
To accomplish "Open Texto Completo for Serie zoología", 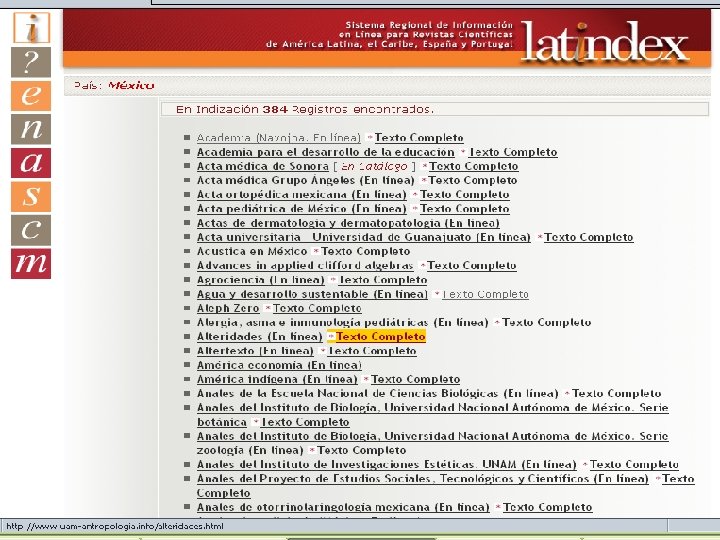I will [x=362, y=450].
